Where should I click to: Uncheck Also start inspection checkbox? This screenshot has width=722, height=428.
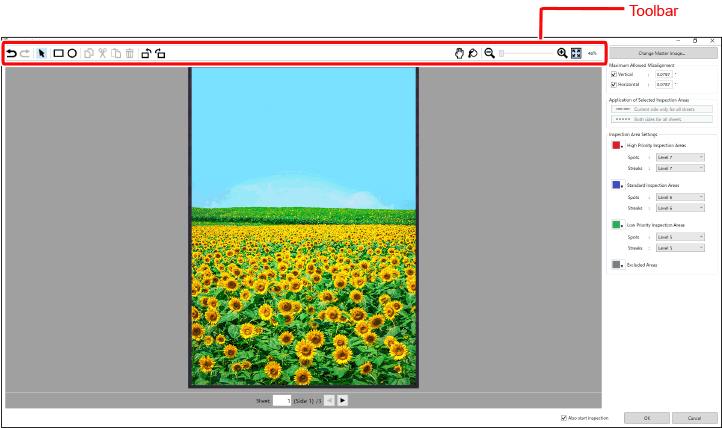pyautogui.click(x=564, y=417)
